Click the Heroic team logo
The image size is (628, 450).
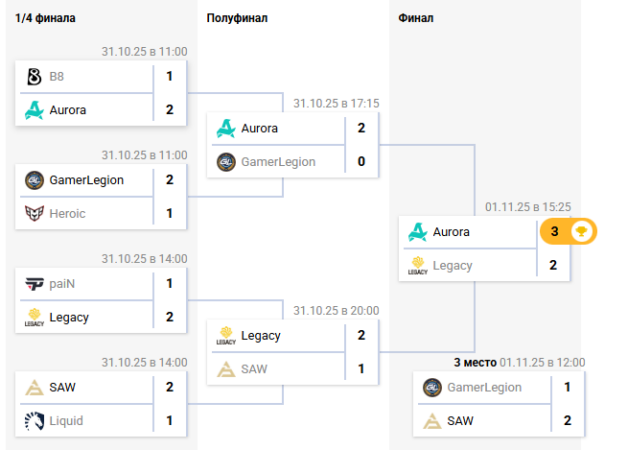point(34,213)
